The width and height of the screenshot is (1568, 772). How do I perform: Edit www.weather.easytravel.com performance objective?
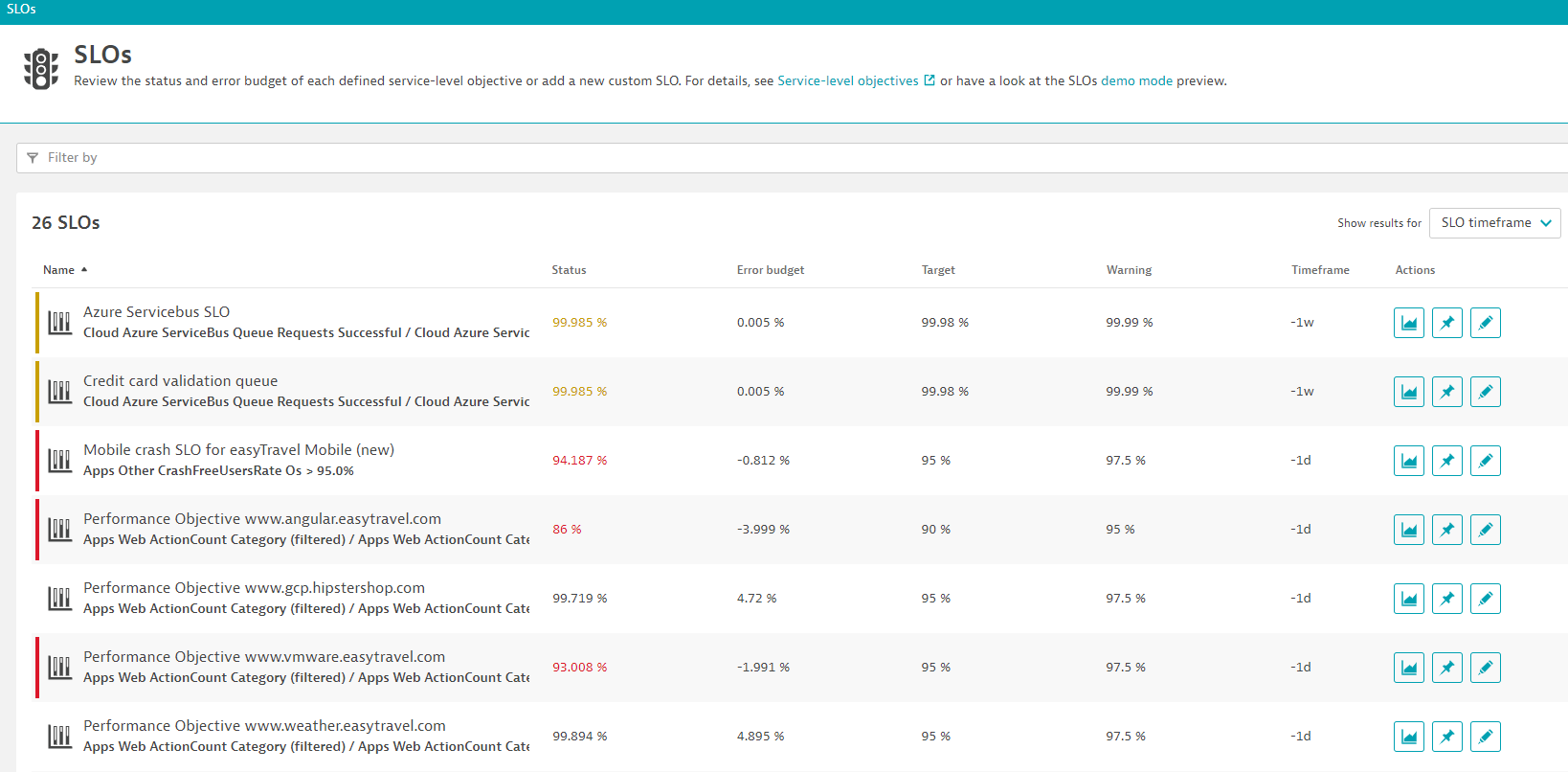coord(1486,737)
